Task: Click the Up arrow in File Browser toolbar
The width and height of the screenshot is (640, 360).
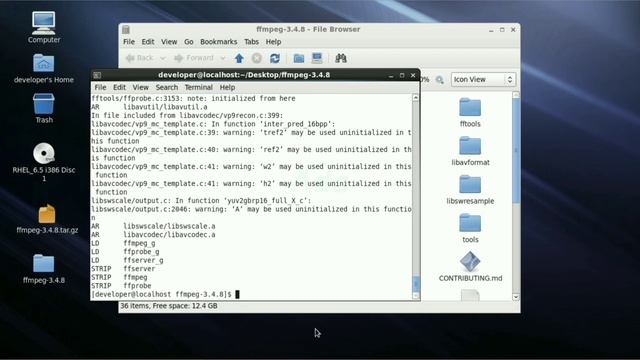Action: (239, 58)
